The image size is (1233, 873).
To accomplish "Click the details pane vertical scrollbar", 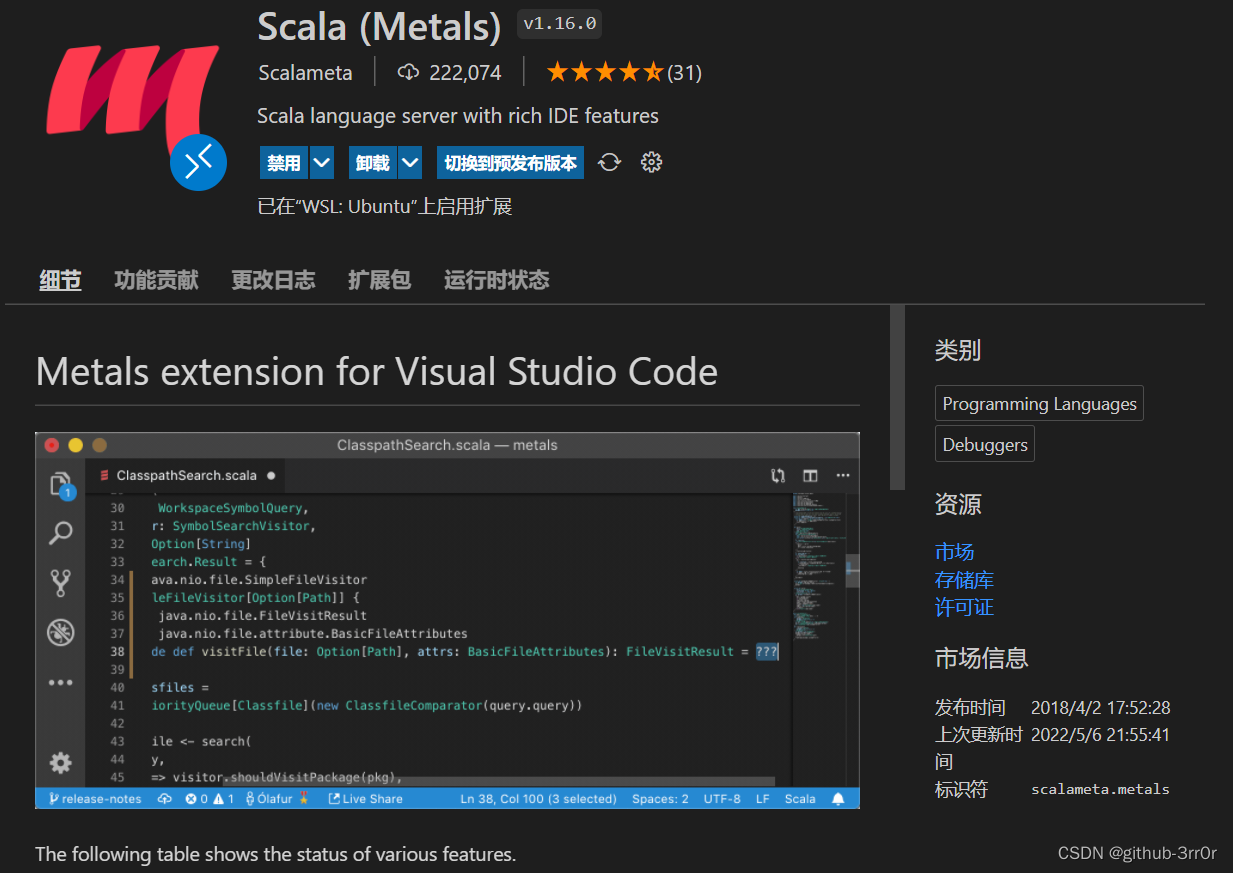I will click(x=897, y=397).
